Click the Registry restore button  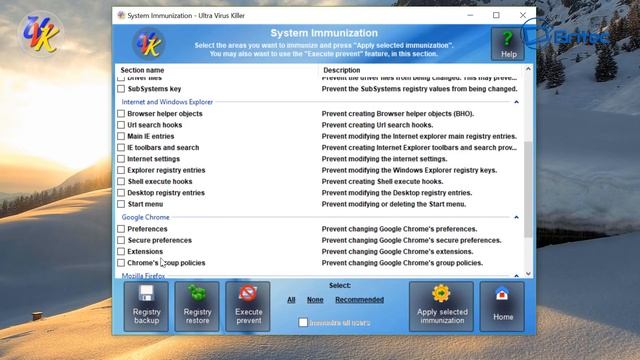[197, 306]
